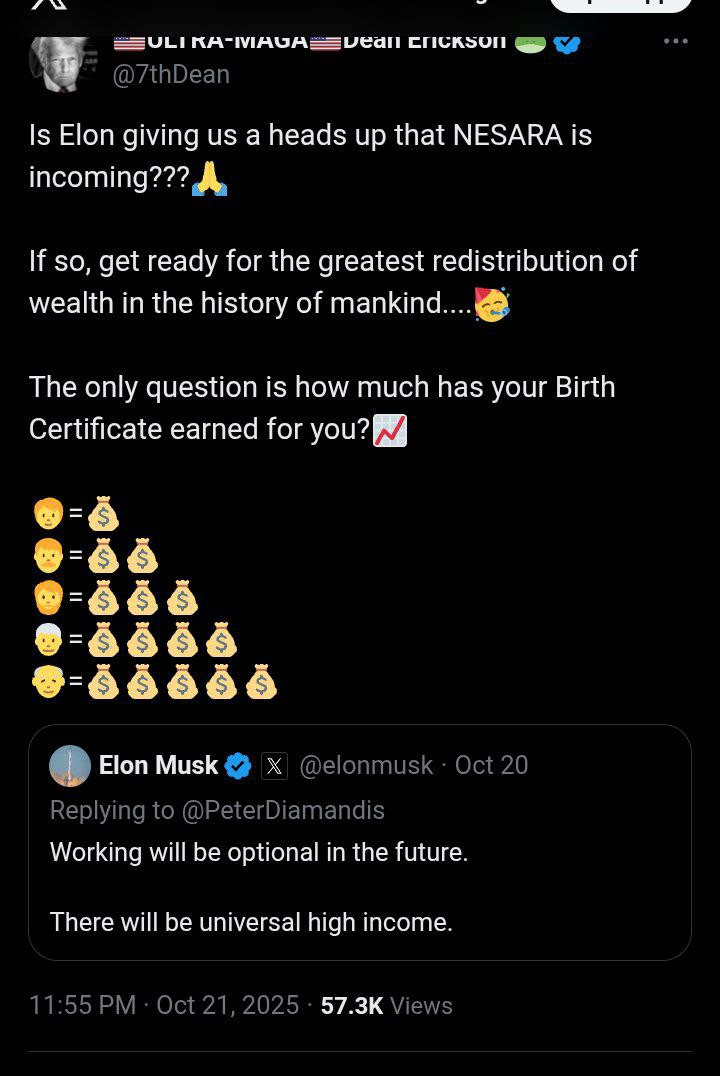
Task: Click the blue verified badge beside Dean Erickson
Action: point(567,42)
